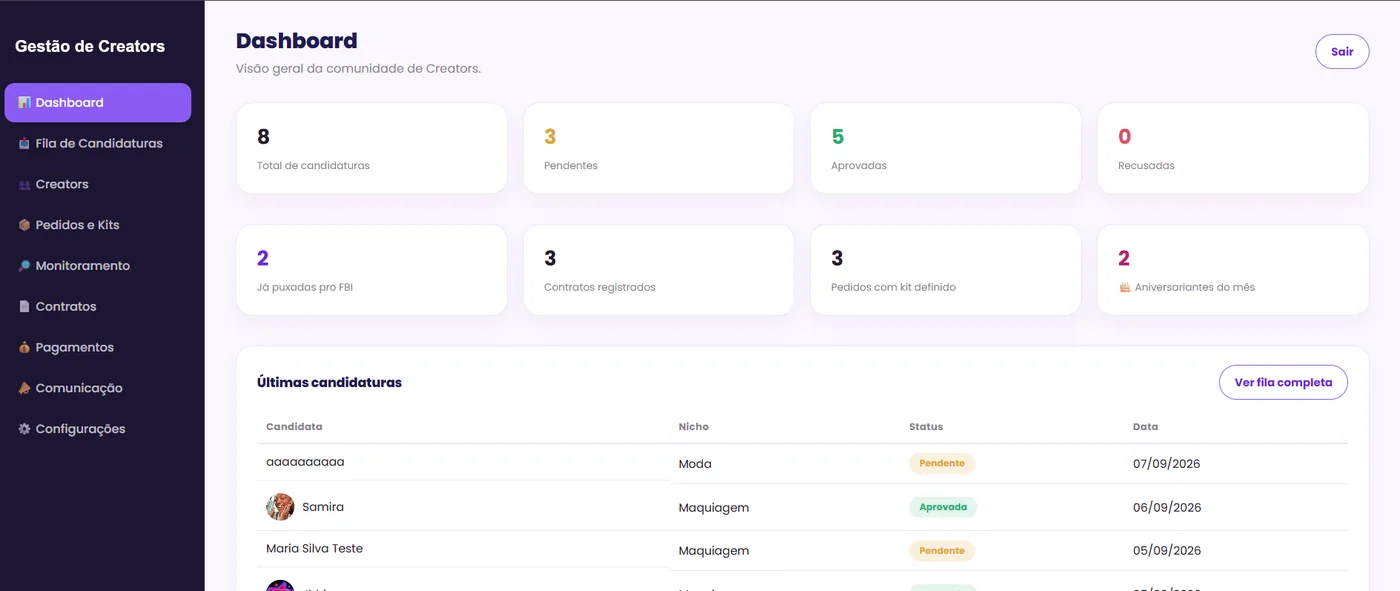Go to Pagamentos

click(98, 348)
